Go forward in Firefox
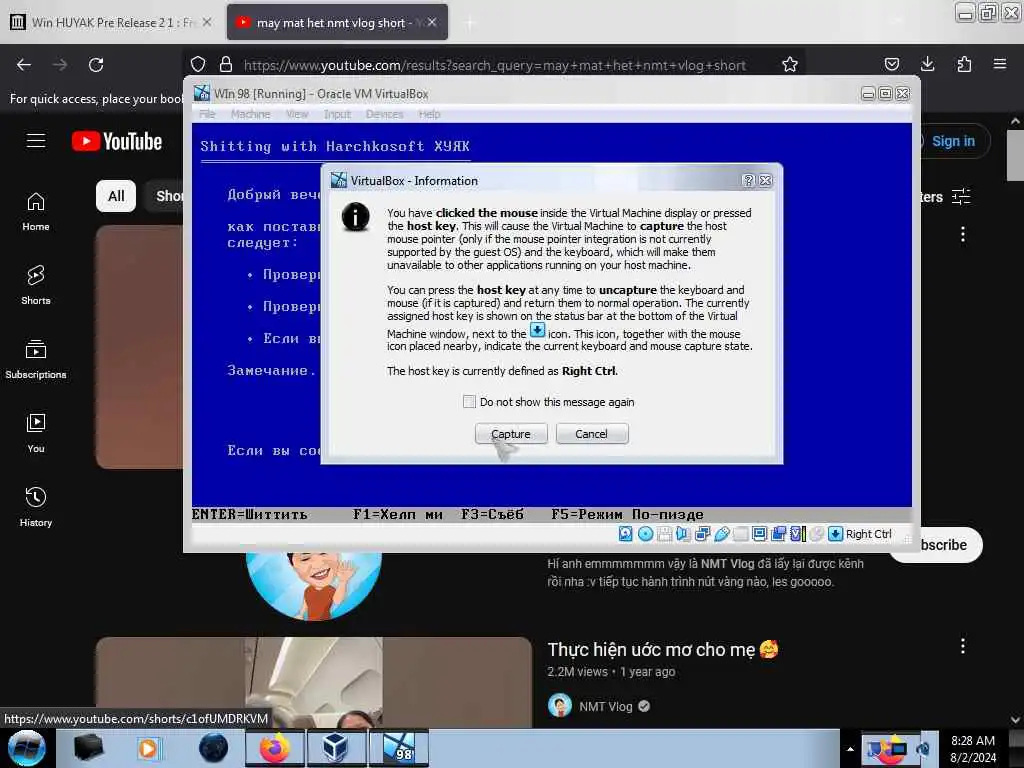1024x768 pixels. tap(60, 65)
